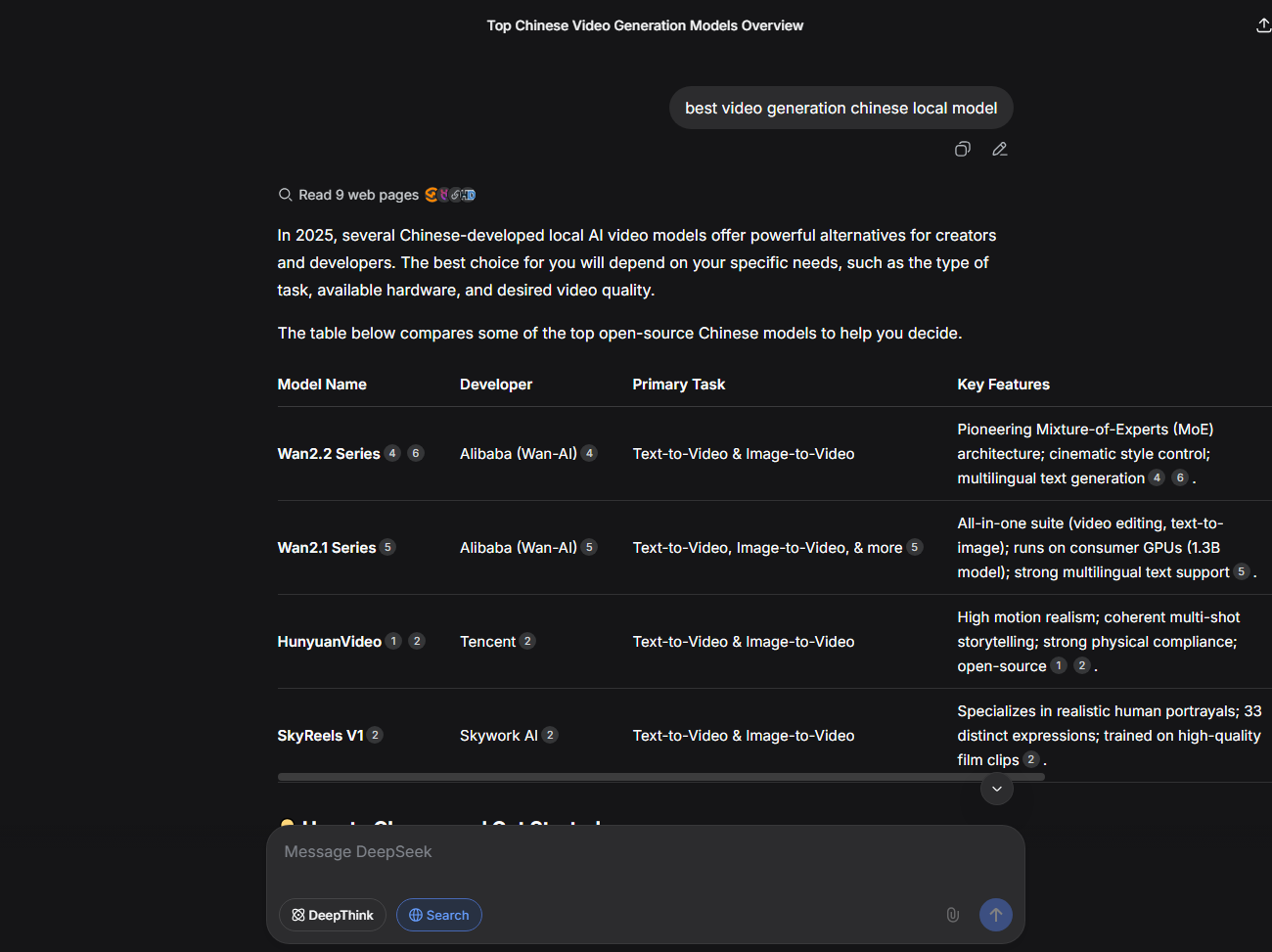Click the paragraph starting In 2025, several Chinese-developed
This screenshot has height=952, width=1272.
637,262
